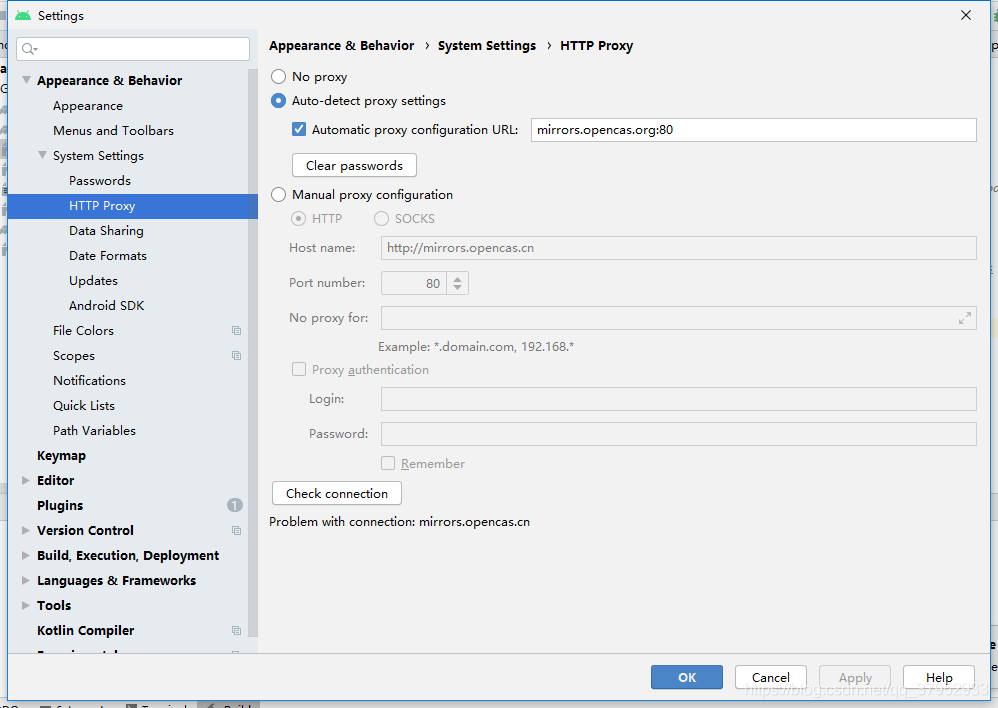This screenshot has height=708, width=998.
Task: Open the Android SDK settings page
Action: pyautogui.click(x=106, y=306)
